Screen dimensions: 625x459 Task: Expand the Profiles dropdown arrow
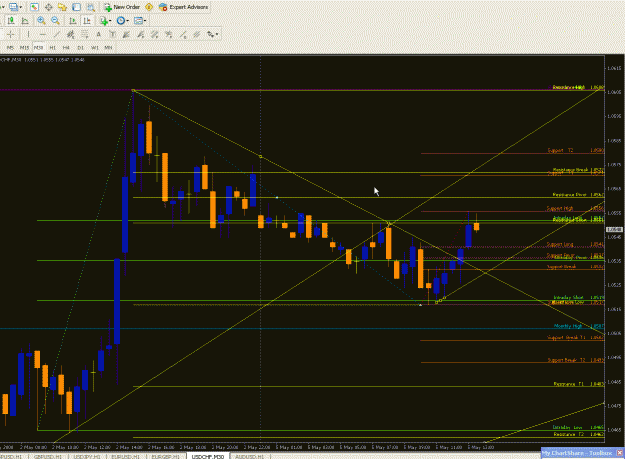21,7
